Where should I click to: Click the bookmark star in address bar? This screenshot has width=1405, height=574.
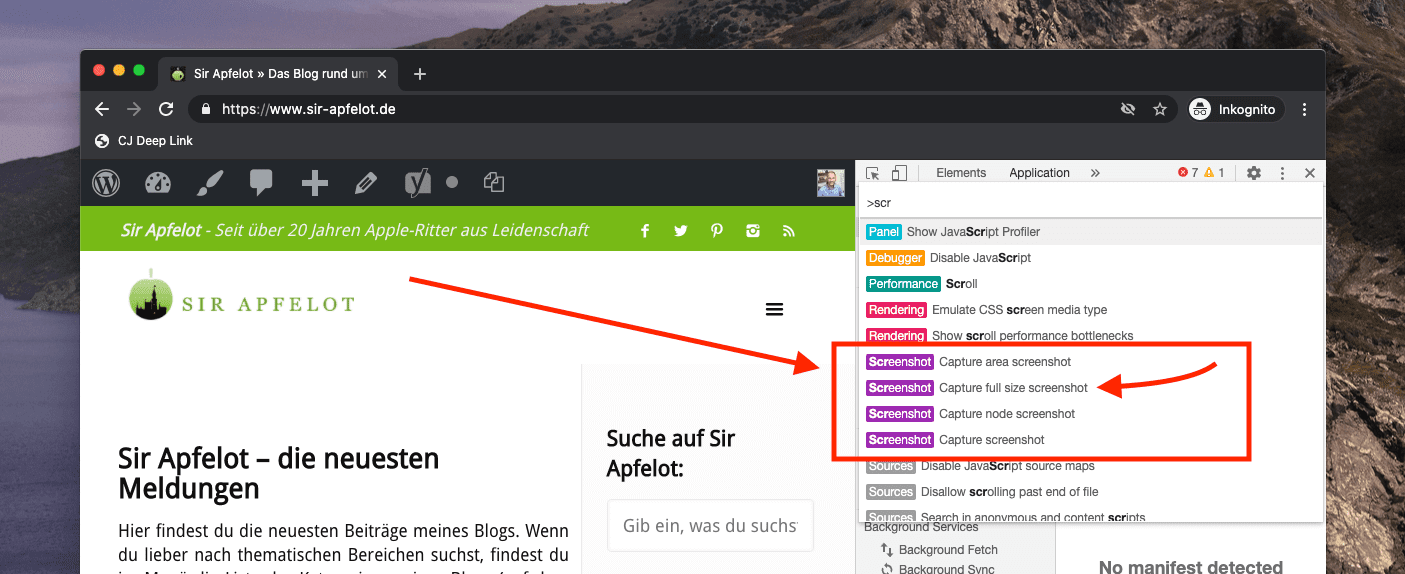(1160, 109)
